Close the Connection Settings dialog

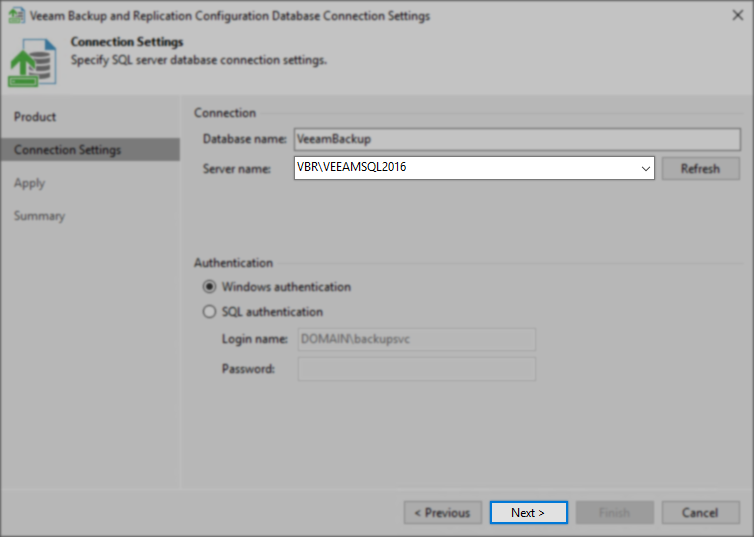tap(738, 15)
